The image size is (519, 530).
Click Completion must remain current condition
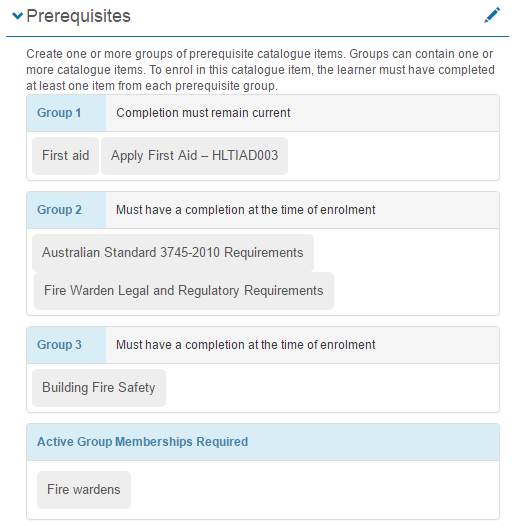pos(203,113)
